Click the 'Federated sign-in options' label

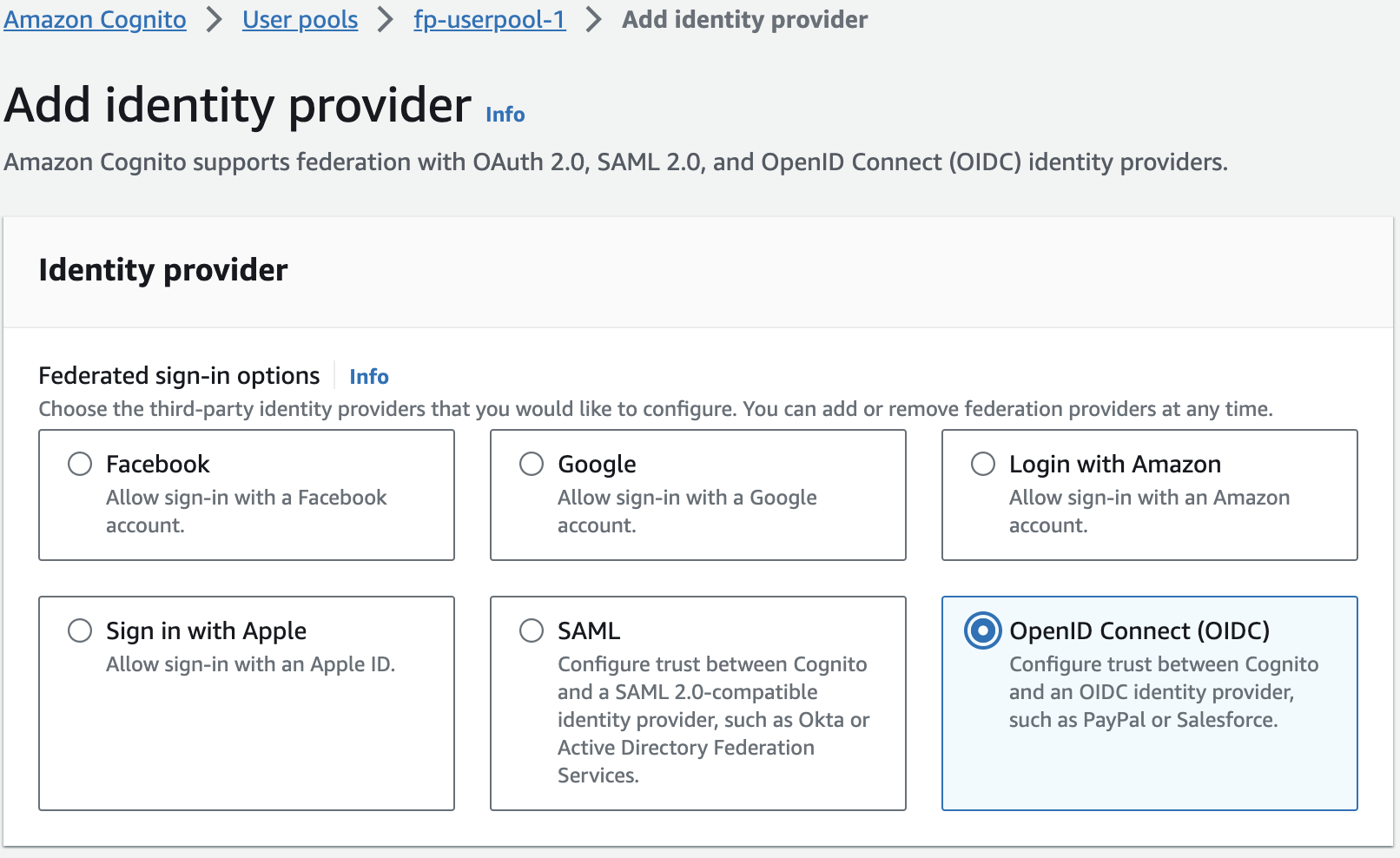[179, 376]
